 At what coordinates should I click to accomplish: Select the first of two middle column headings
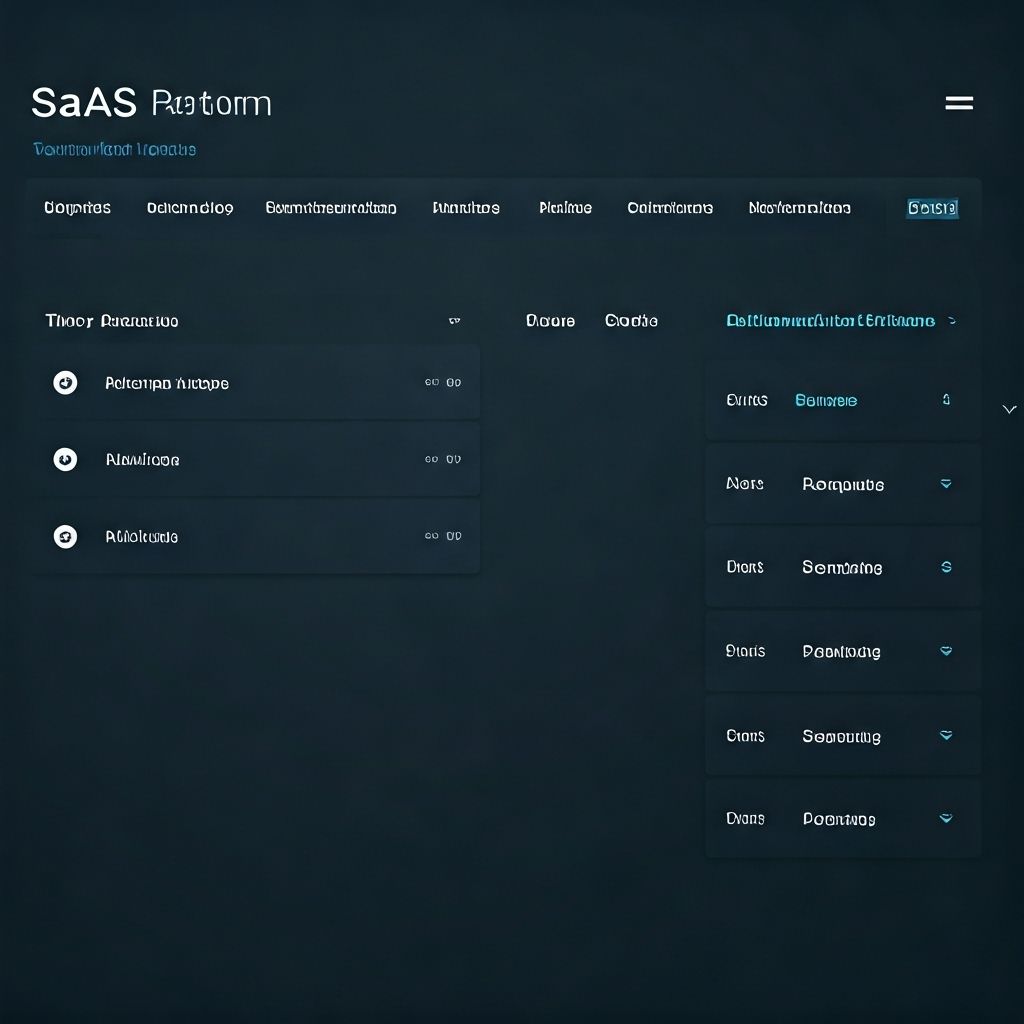(x=550, y=321)
